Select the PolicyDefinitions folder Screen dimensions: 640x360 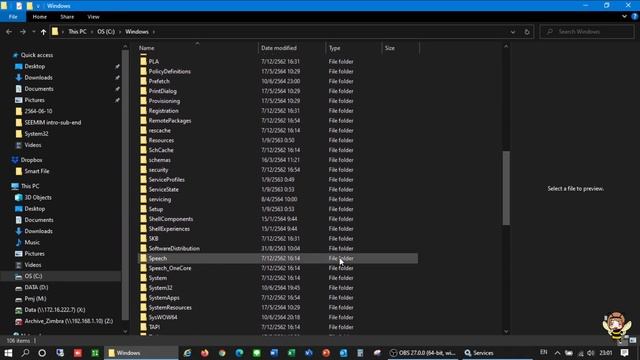(x=169, y=71)
